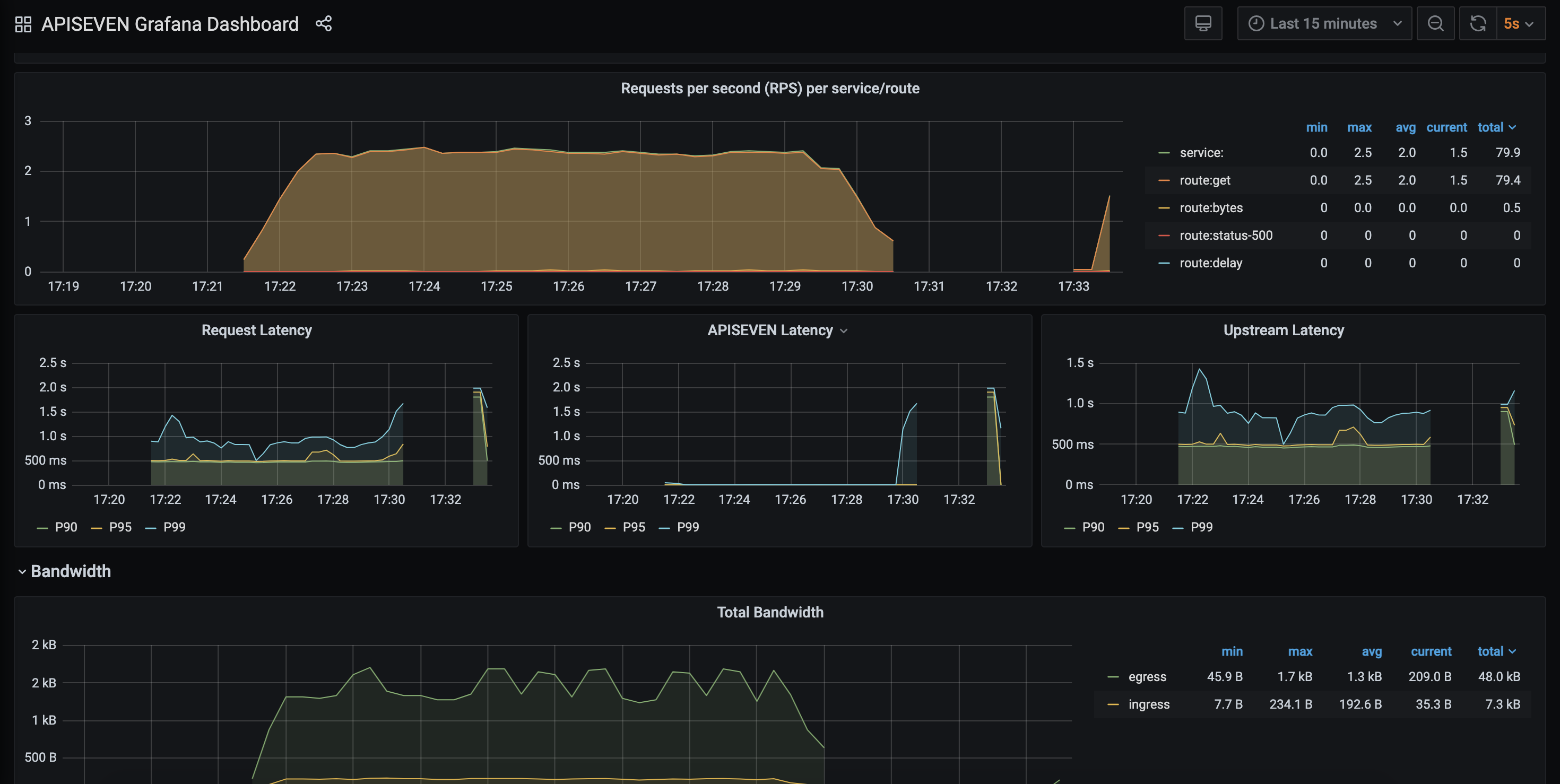Refresh the dashboard now
Screen dimensions: 1560x784
click(x=1478, y=24)
